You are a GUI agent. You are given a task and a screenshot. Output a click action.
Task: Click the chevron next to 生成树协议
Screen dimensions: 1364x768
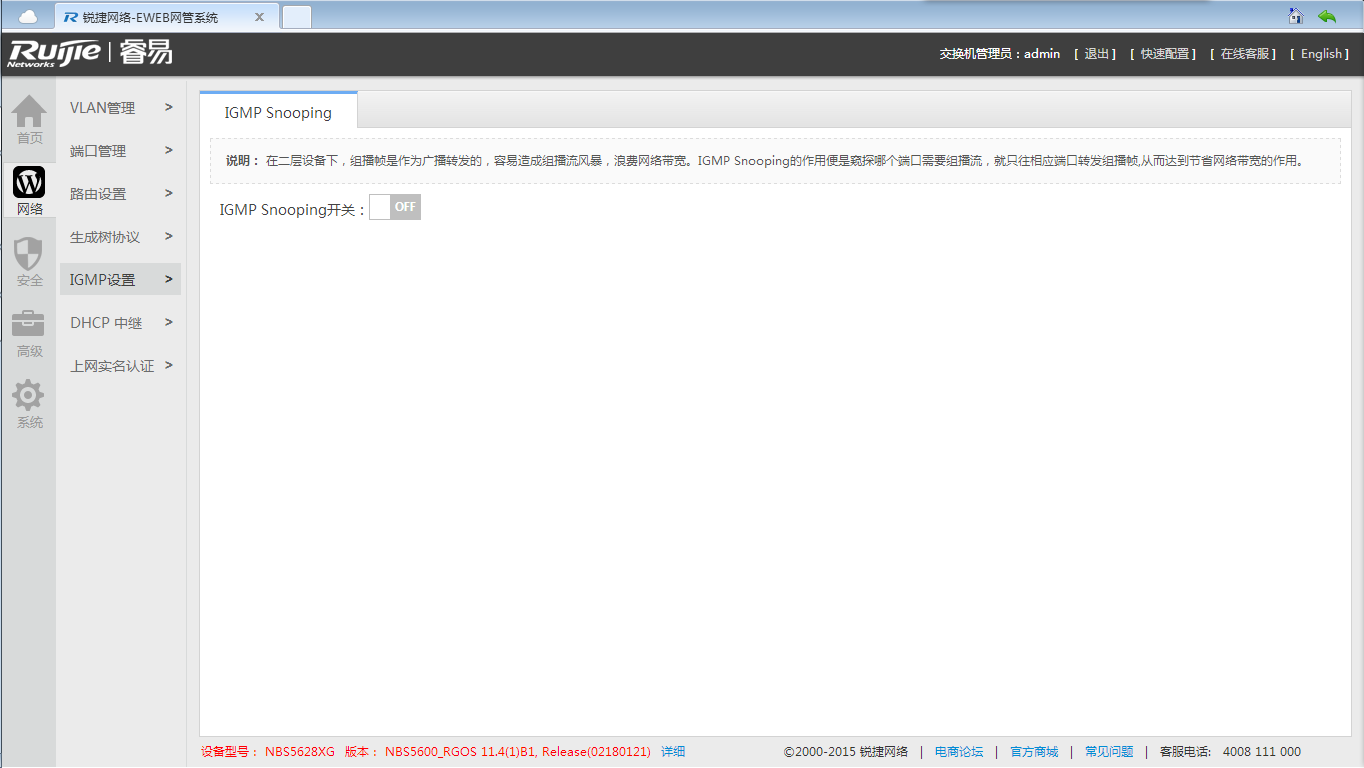tap(169, 236)
